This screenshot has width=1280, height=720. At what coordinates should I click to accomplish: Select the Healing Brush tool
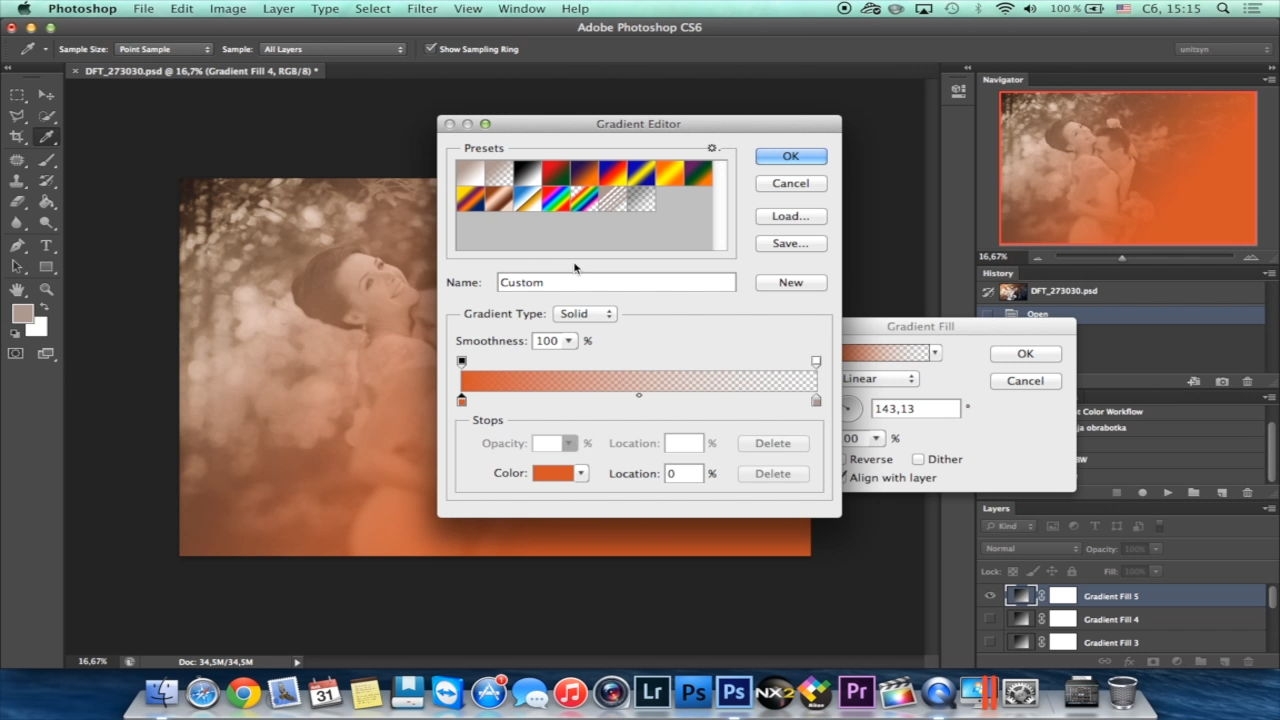[x=18, y=160]
